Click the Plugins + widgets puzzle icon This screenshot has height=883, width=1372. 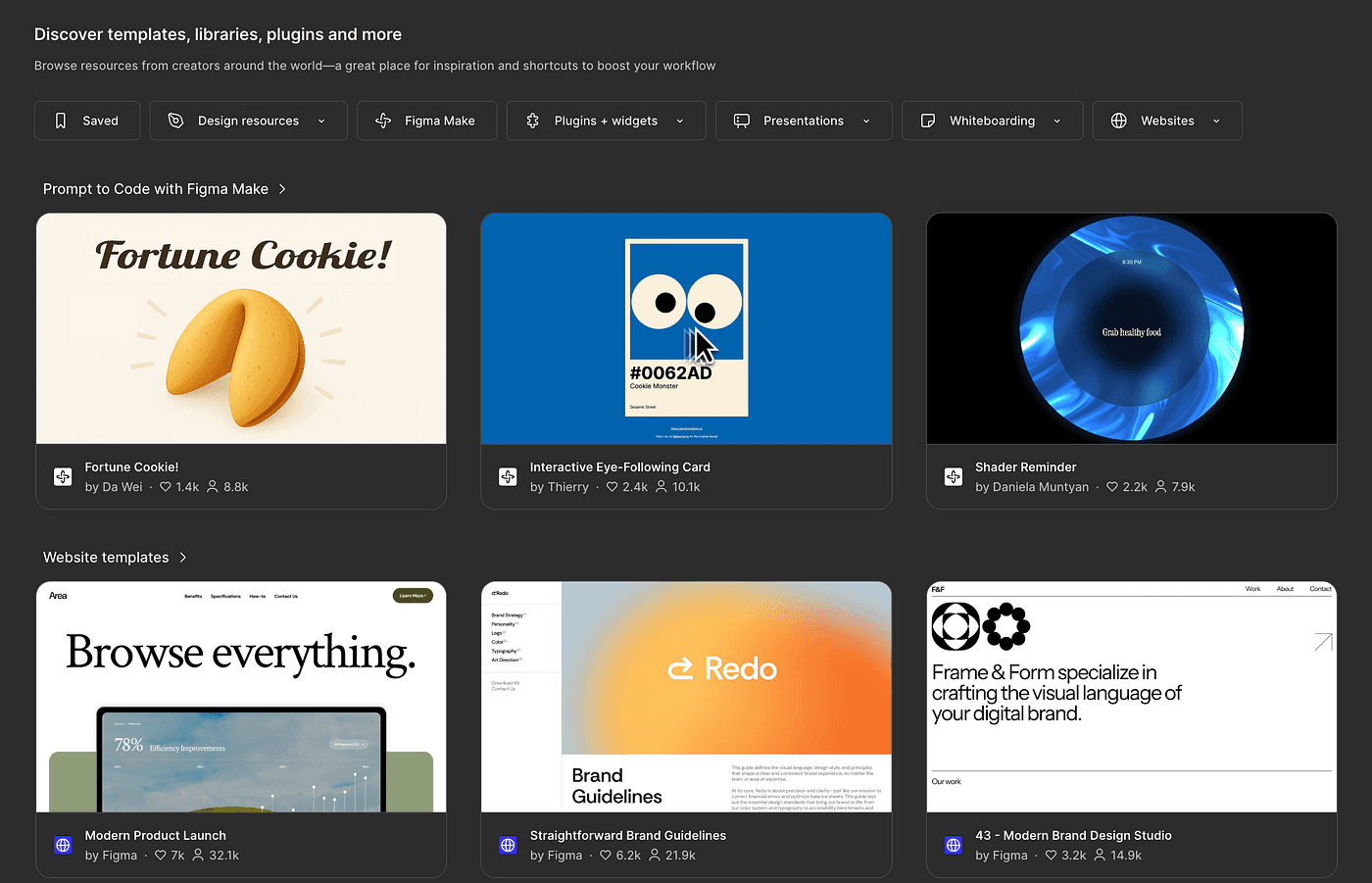coord(533,121)
